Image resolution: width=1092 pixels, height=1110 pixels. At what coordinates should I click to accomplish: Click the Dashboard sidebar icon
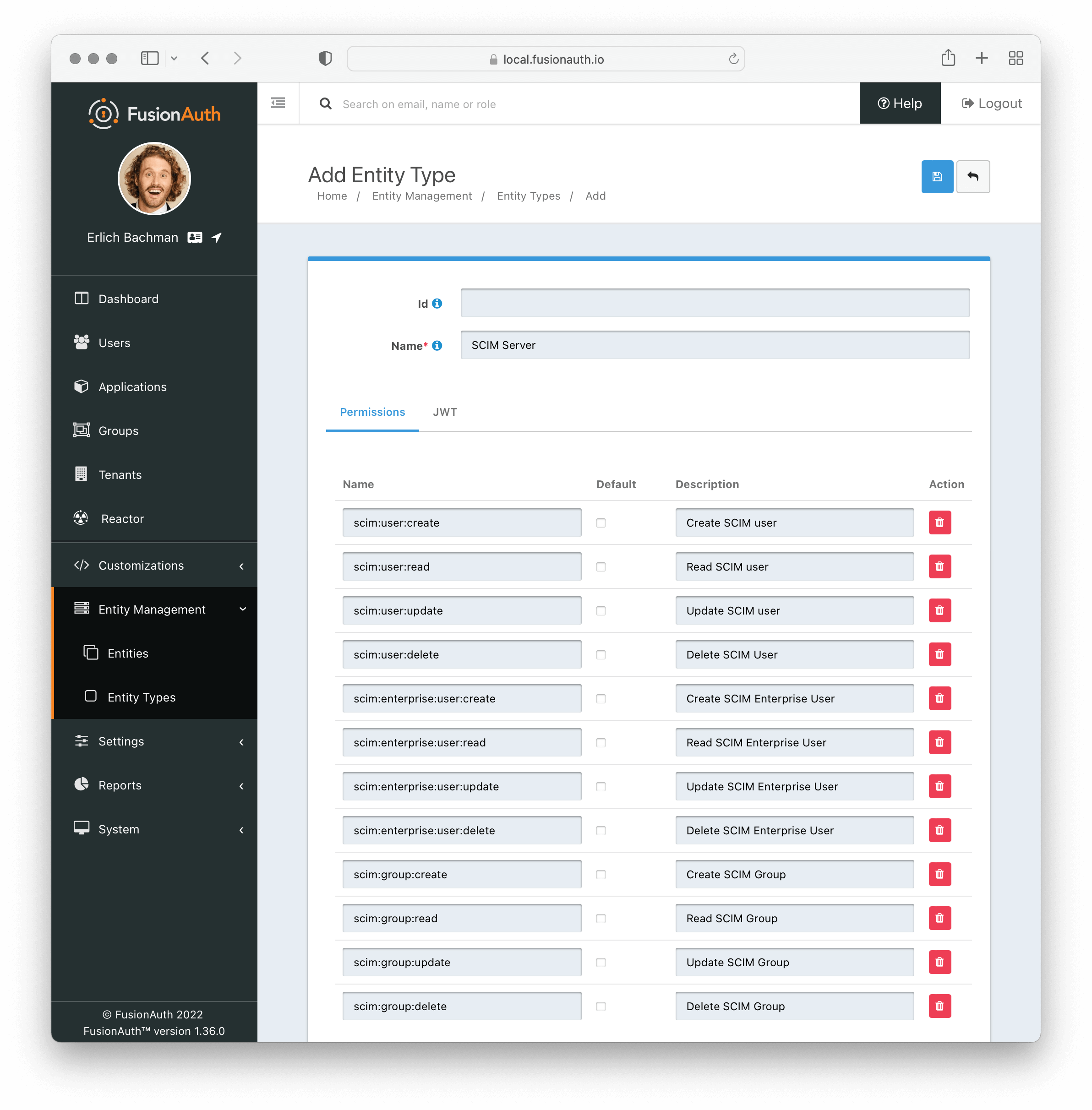(x=81, y=298)
